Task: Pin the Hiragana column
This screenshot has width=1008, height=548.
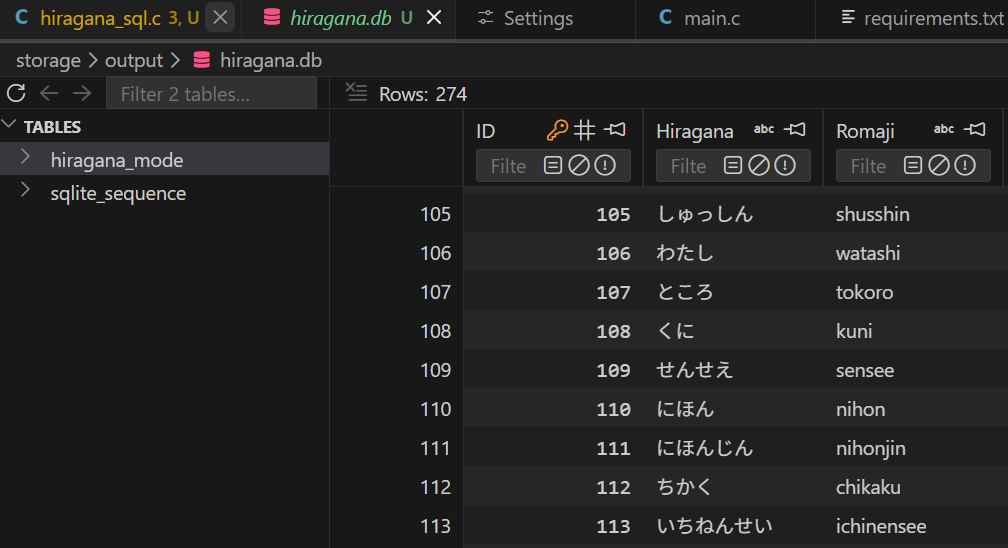Action: (795, 130)
